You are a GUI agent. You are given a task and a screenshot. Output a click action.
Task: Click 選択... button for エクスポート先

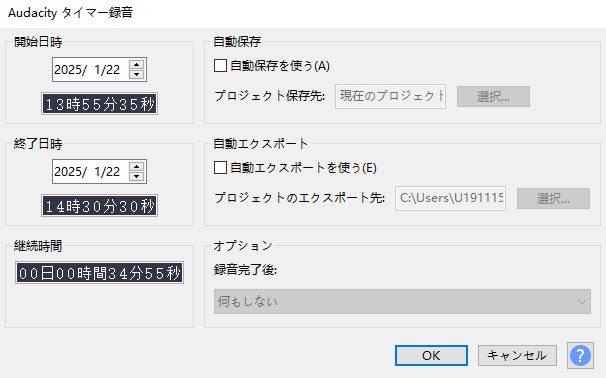pyautogui.click(x=553, y=199)
